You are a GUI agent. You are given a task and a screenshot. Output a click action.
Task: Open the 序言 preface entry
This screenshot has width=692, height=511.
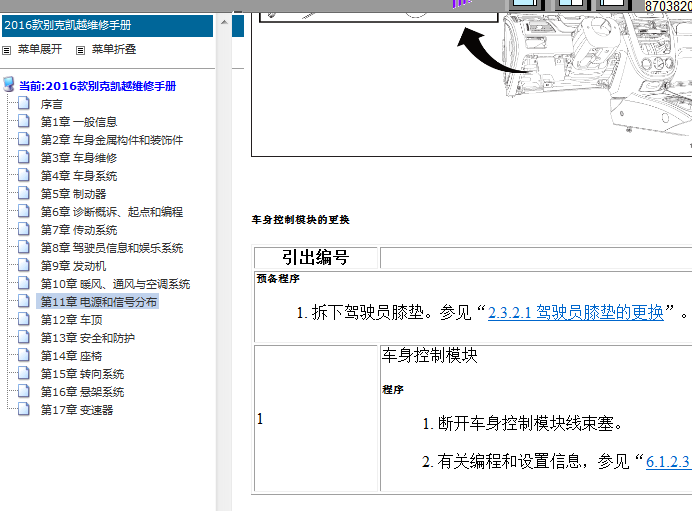52,104
